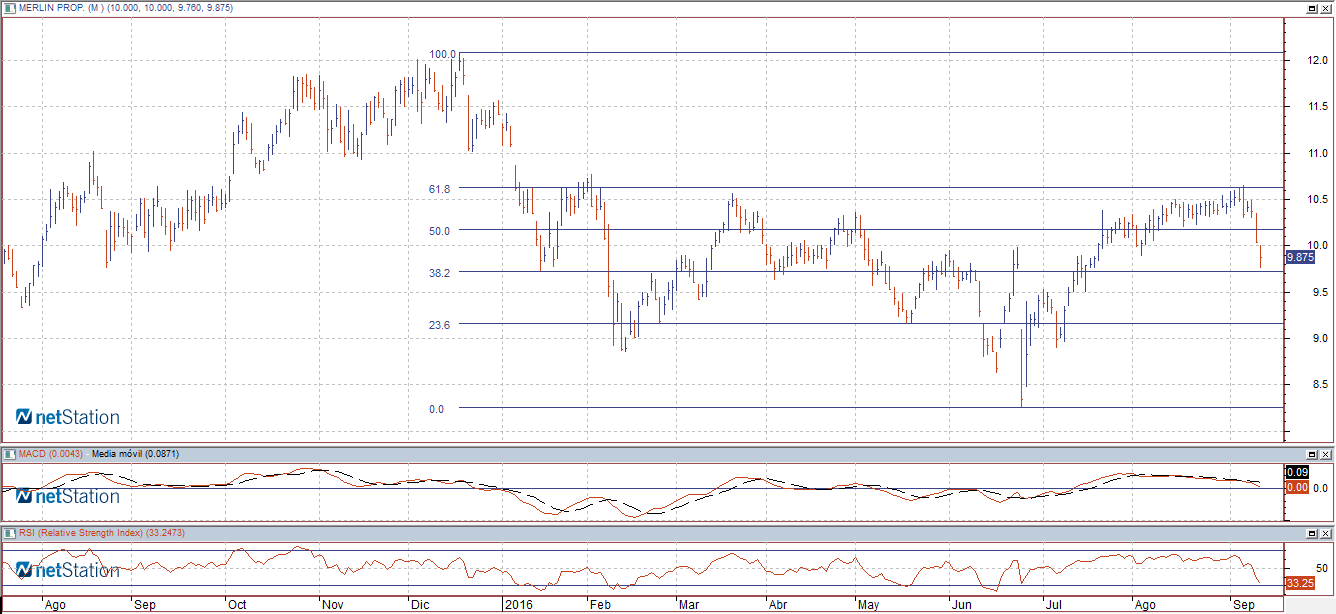Maximize the MERLIN PROP. price panel
Viewport: 1336px width, 614px height.
coord(1311,7)
